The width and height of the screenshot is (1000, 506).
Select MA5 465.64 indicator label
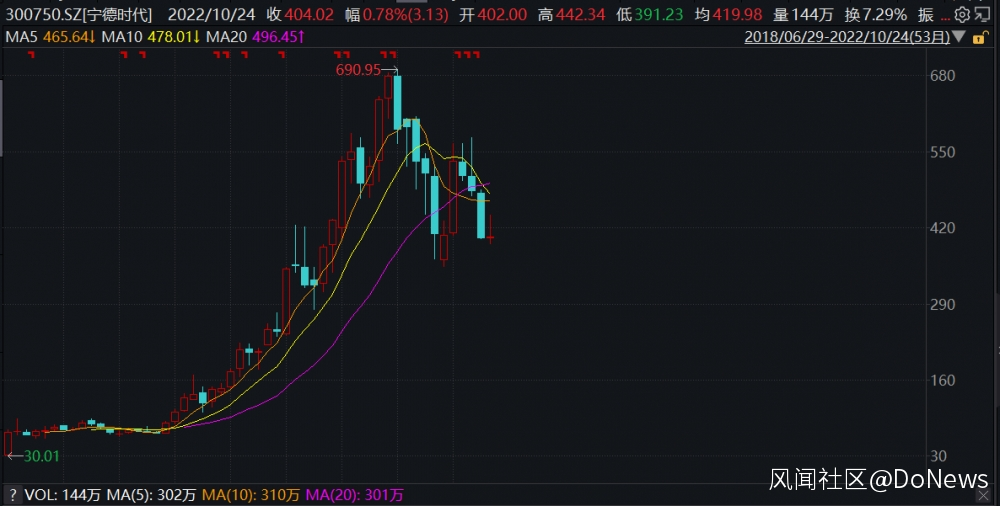(50, 37)
